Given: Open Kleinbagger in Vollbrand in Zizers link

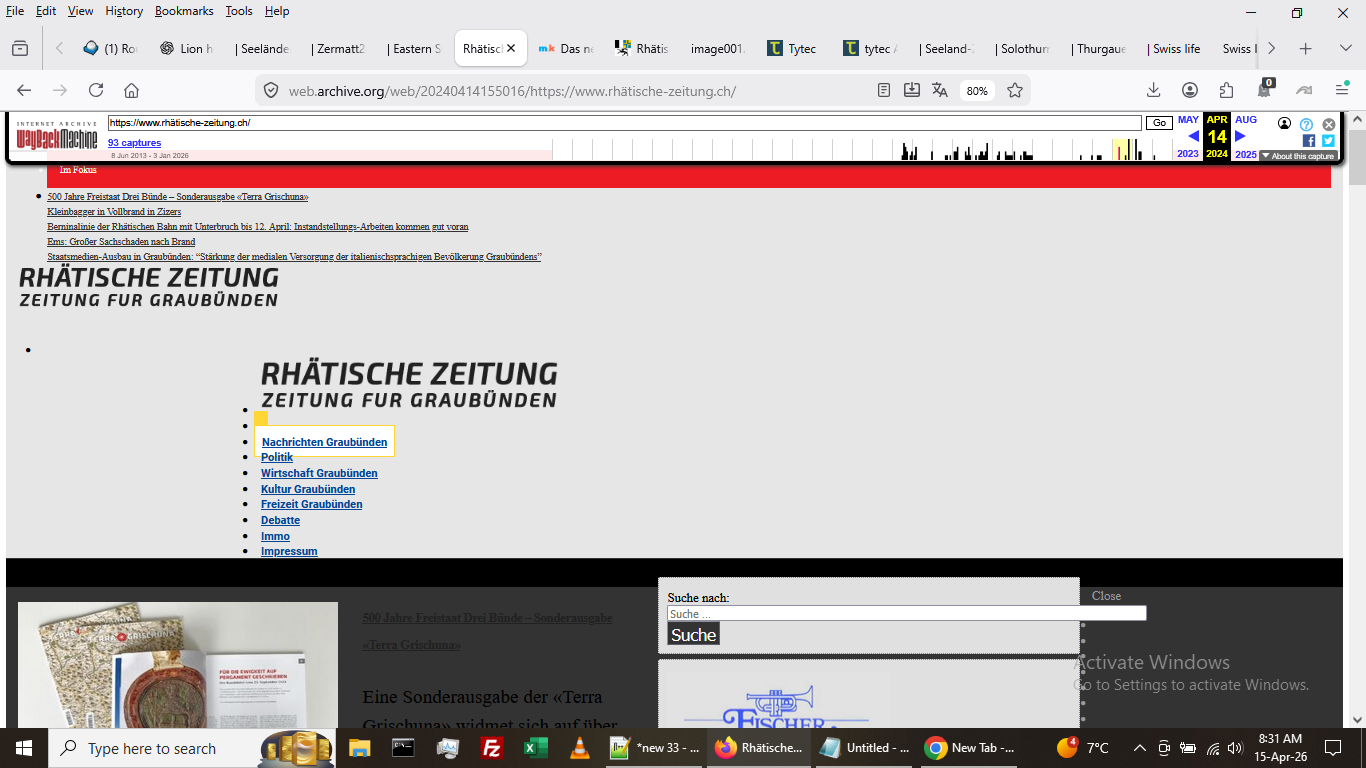Looking at the screenshot, I should [114, 212].
